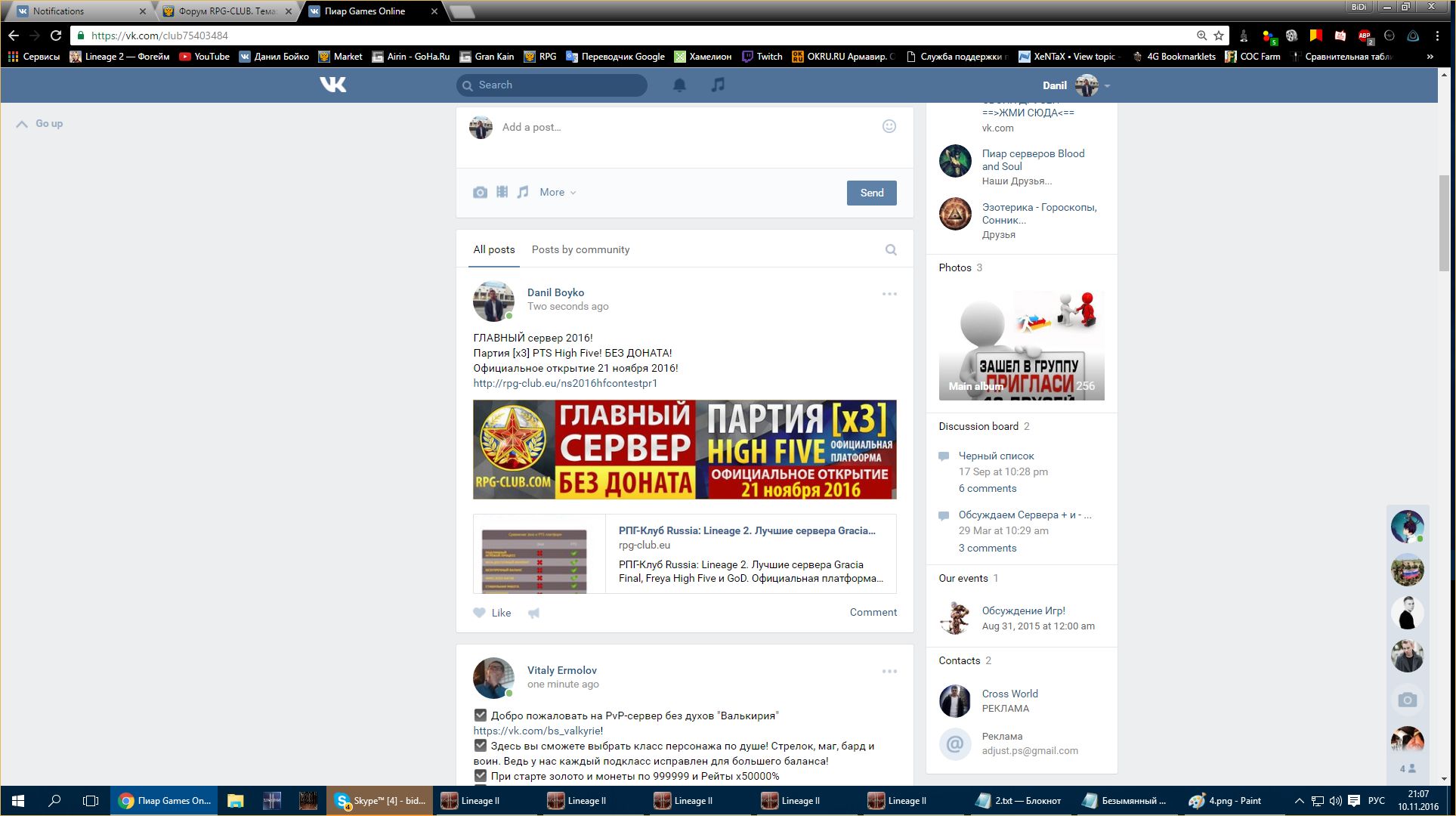The width and height of the screenshot is (1456, 816).
Task: Show hidden system tray icons
Action: click(x=1299, y=801)
